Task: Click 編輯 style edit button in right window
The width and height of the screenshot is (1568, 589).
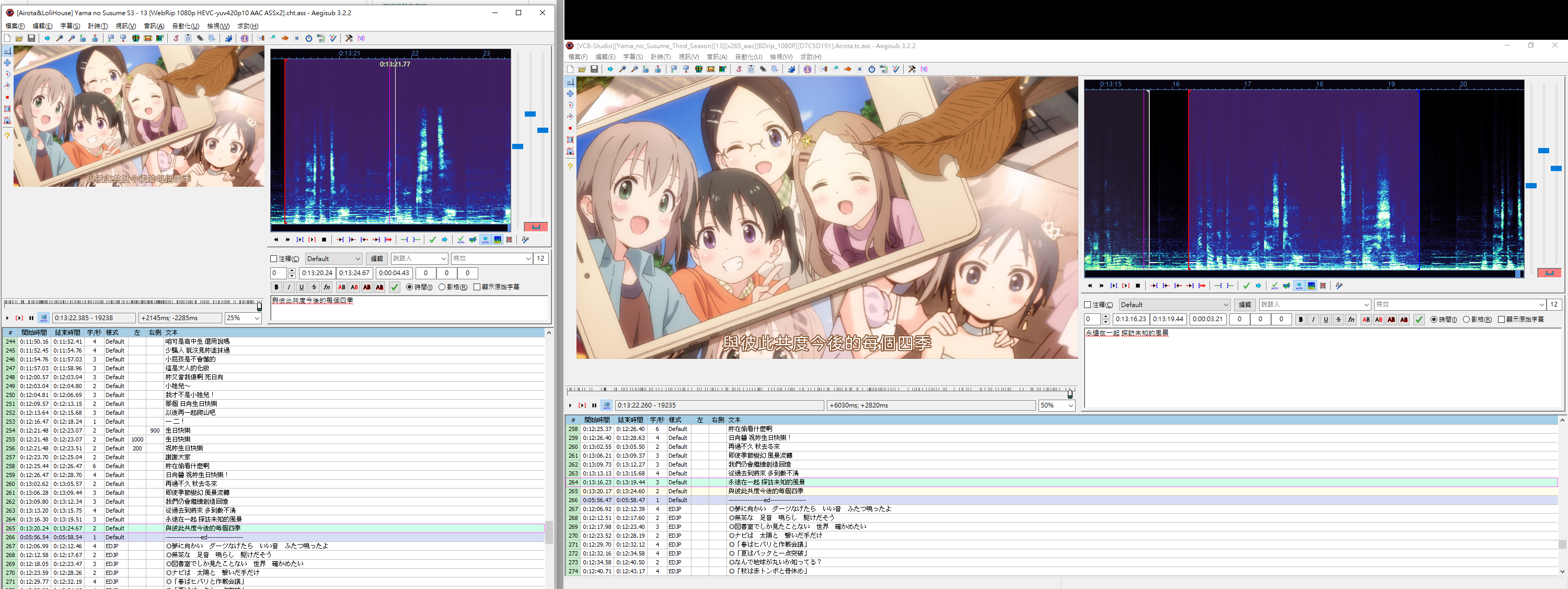Action: [1245, 305]
